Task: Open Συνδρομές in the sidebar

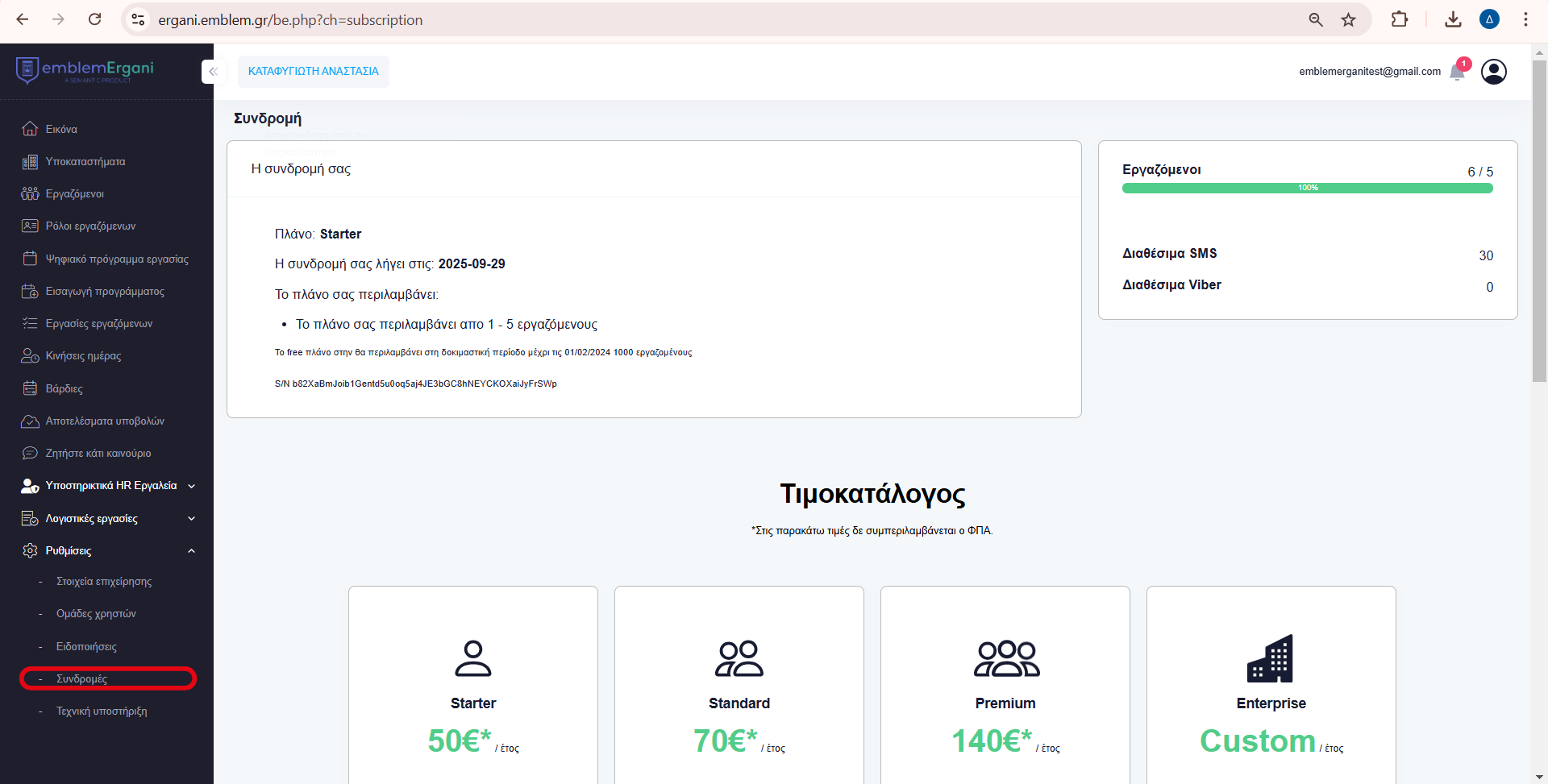Action: [81, 678]
